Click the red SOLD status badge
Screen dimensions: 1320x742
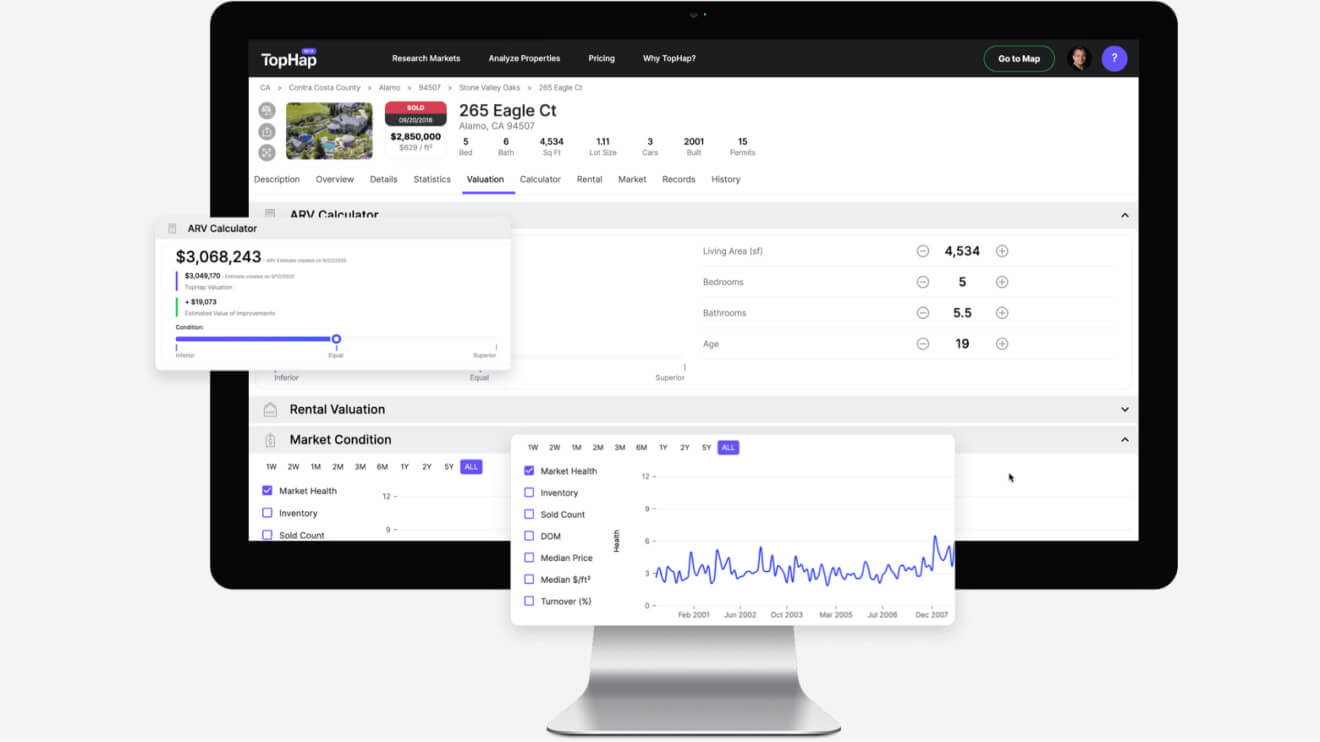(x=415, y=108)
